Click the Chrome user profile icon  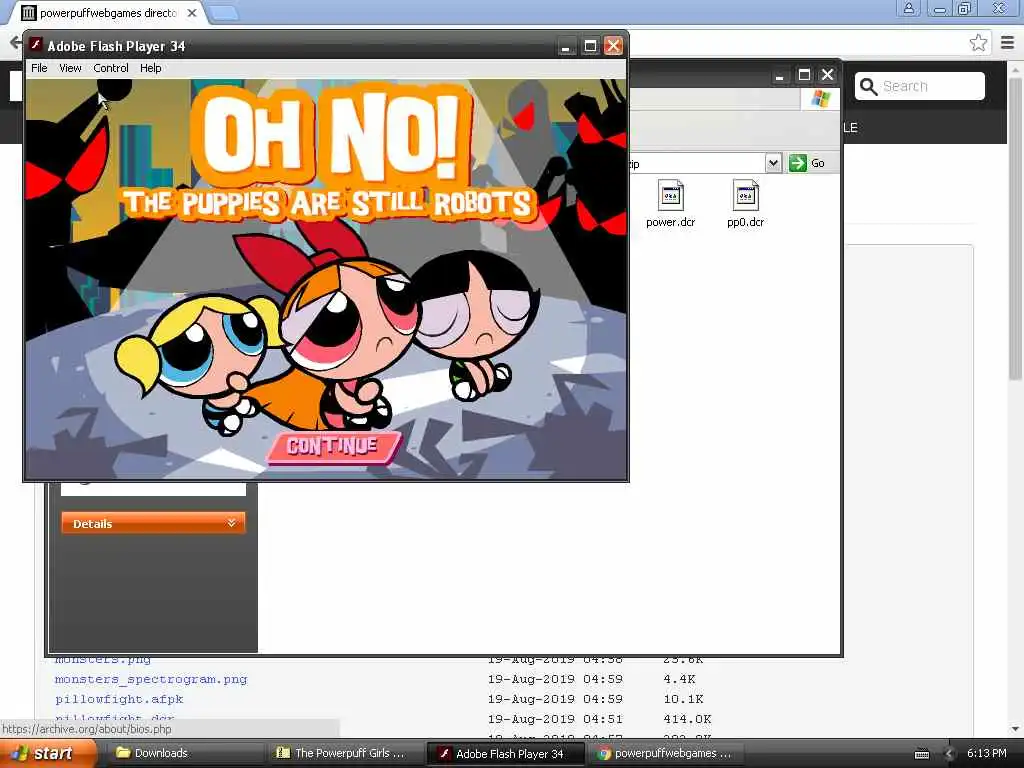coord(908,8)
